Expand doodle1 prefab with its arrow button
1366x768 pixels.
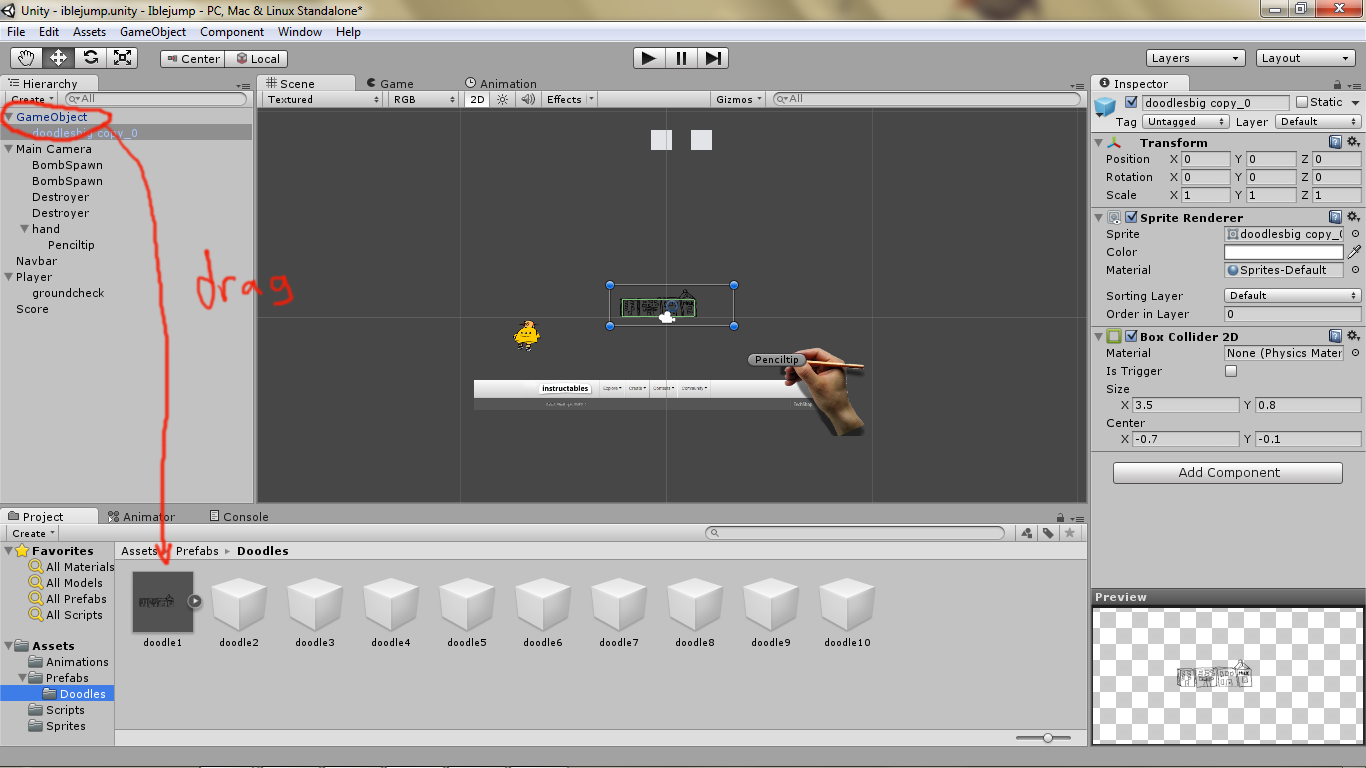195,601
